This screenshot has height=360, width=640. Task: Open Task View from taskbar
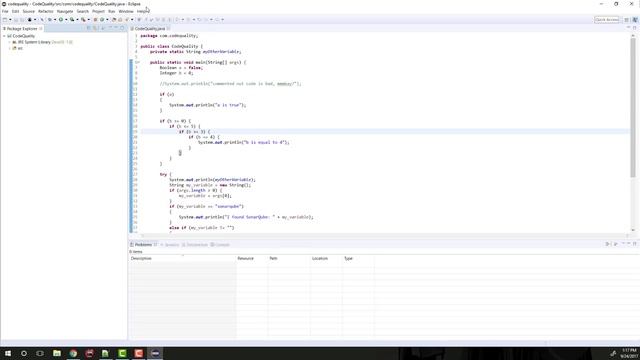(x=40, y=353)
